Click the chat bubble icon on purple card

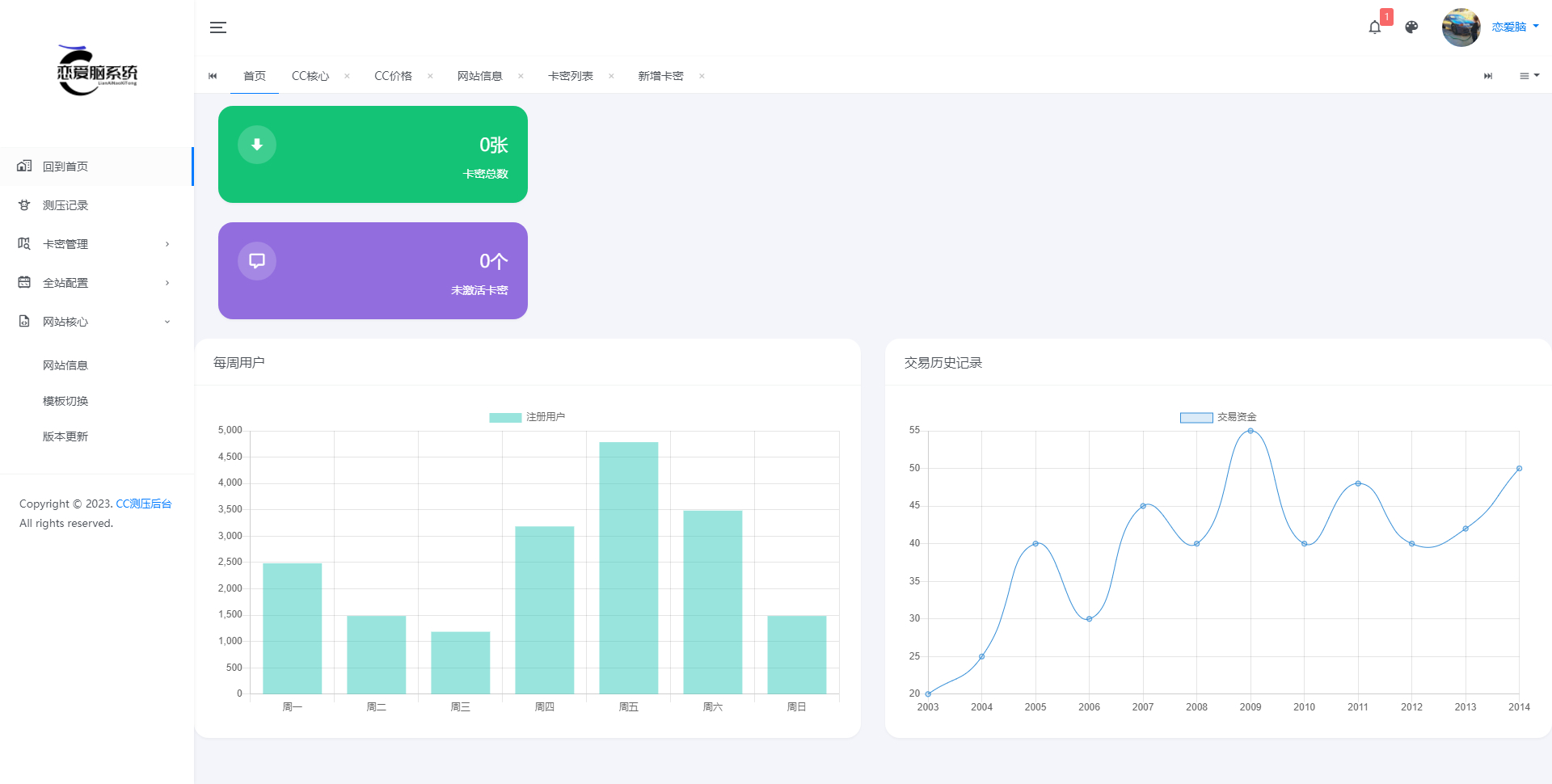[257, 261]
